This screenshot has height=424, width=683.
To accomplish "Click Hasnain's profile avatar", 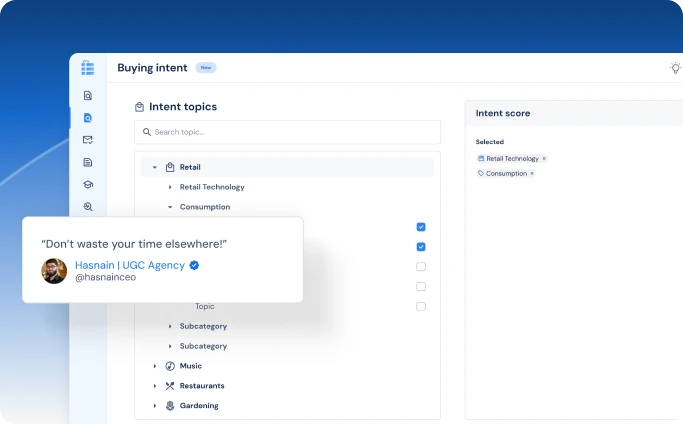I will [54, 271].
